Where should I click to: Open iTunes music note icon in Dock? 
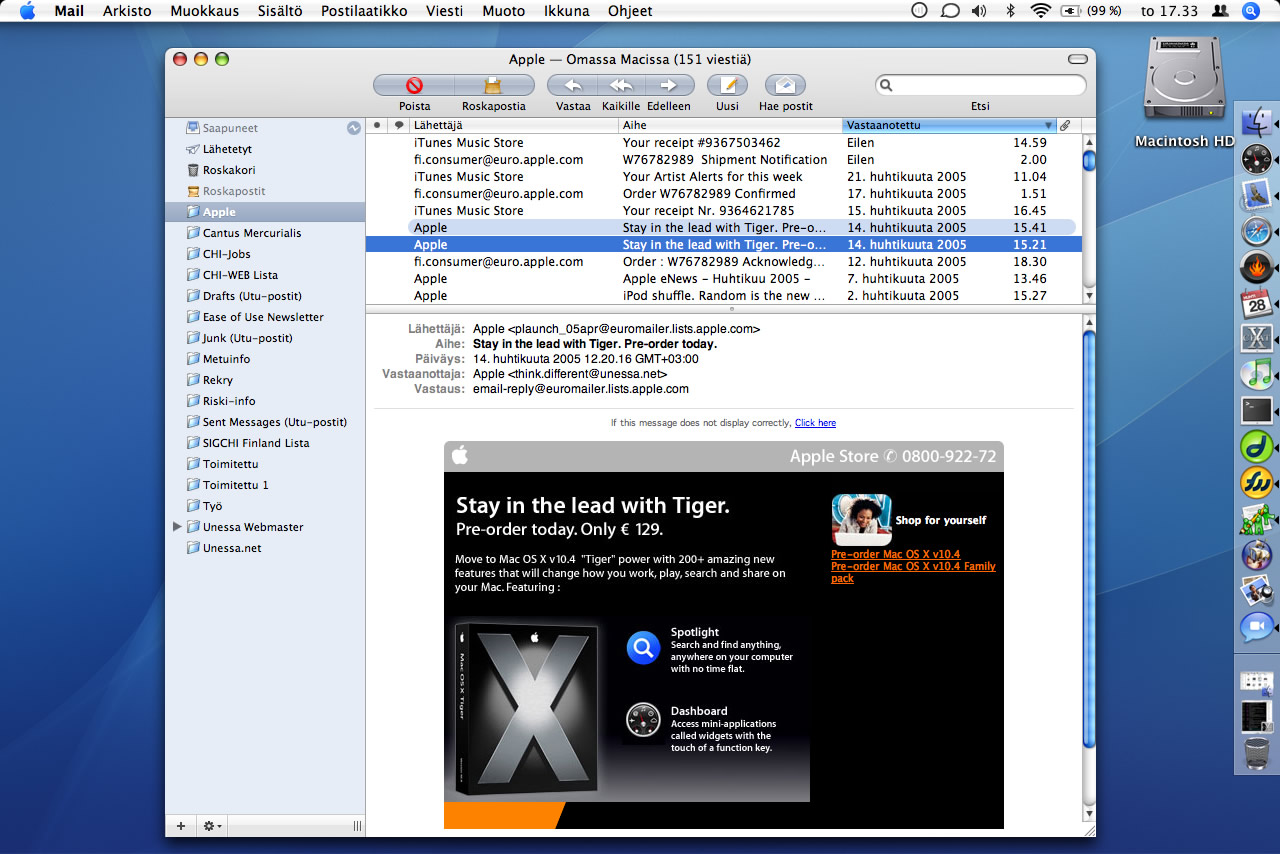[1256, 374]
